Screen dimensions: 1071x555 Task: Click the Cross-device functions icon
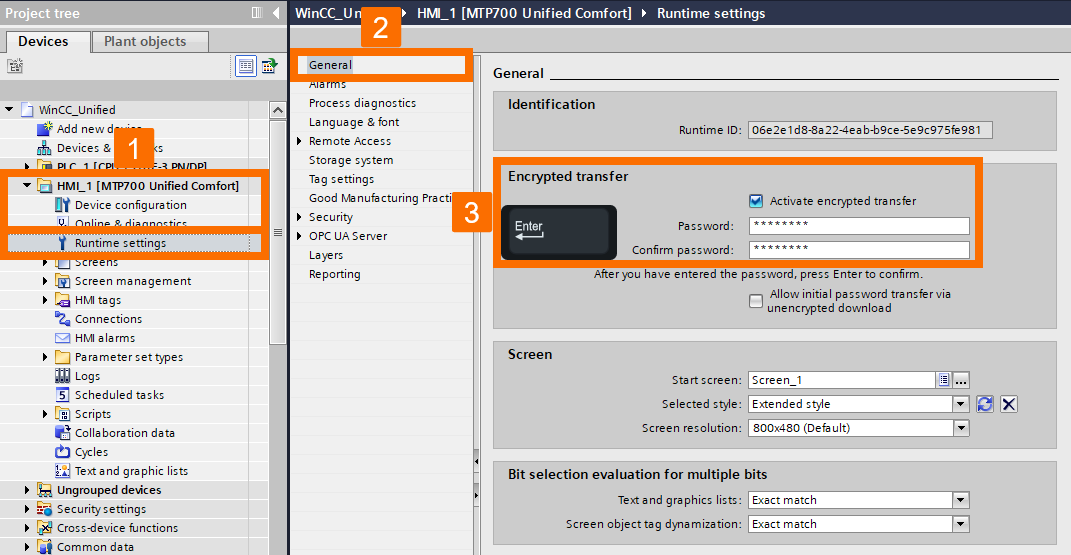pyautogui.click(x=44, y=528)
